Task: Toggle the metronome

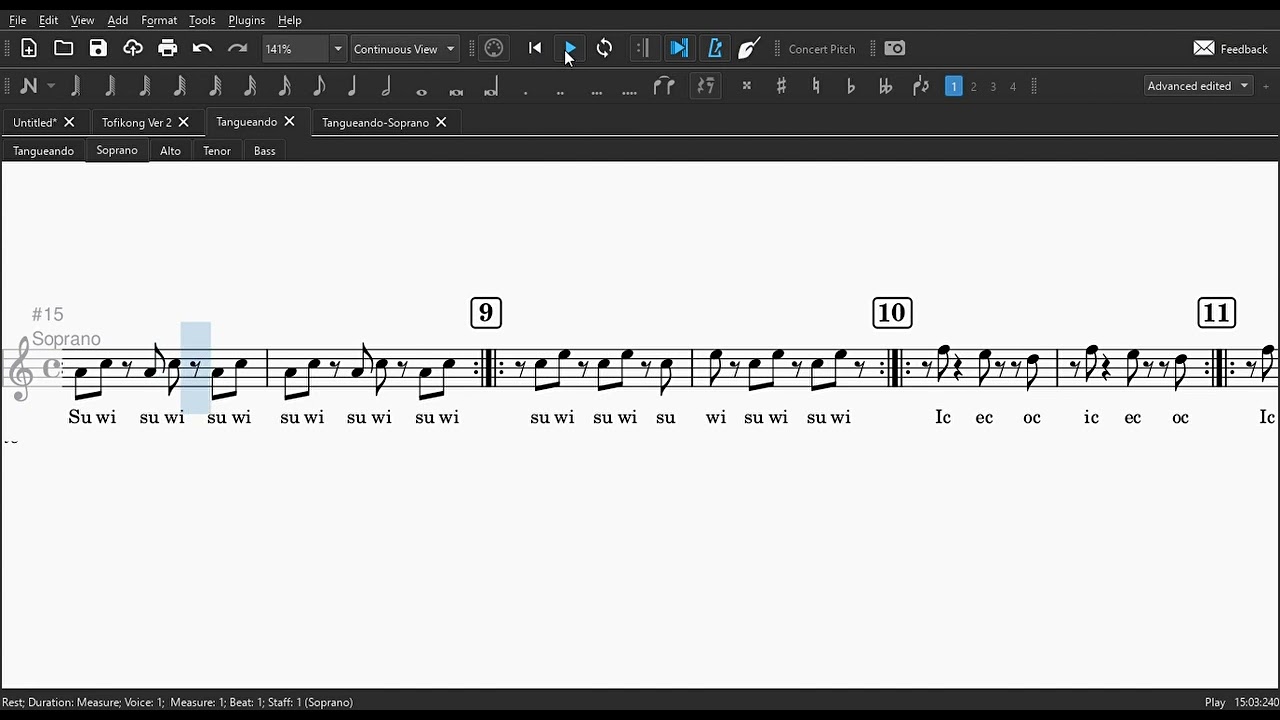Action: [714, 48]
